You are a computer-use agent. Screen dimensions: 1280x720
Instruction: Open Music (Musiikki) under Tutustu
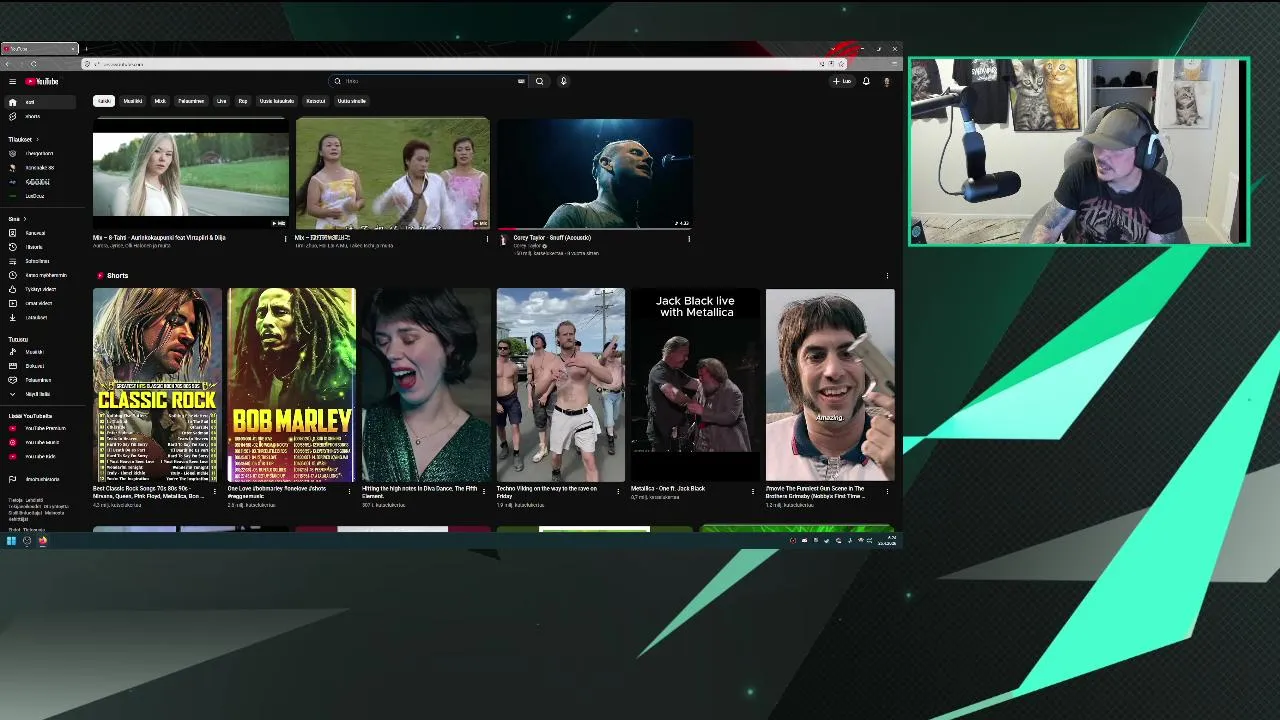tap(38, 352)
